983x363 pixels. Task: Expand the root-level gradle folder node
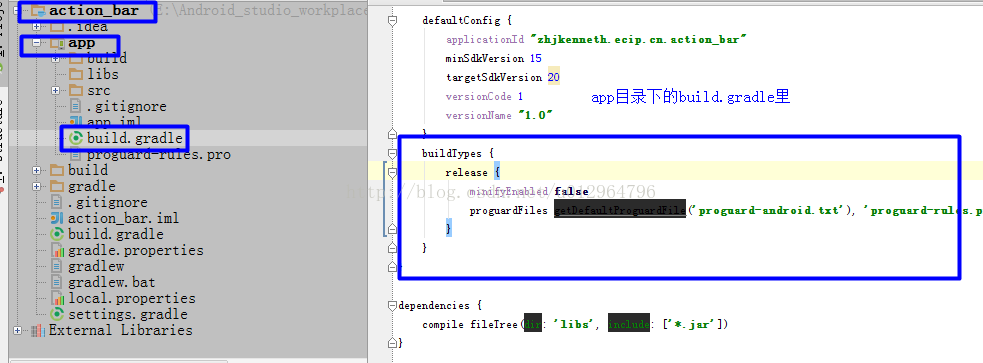point(36,187)
